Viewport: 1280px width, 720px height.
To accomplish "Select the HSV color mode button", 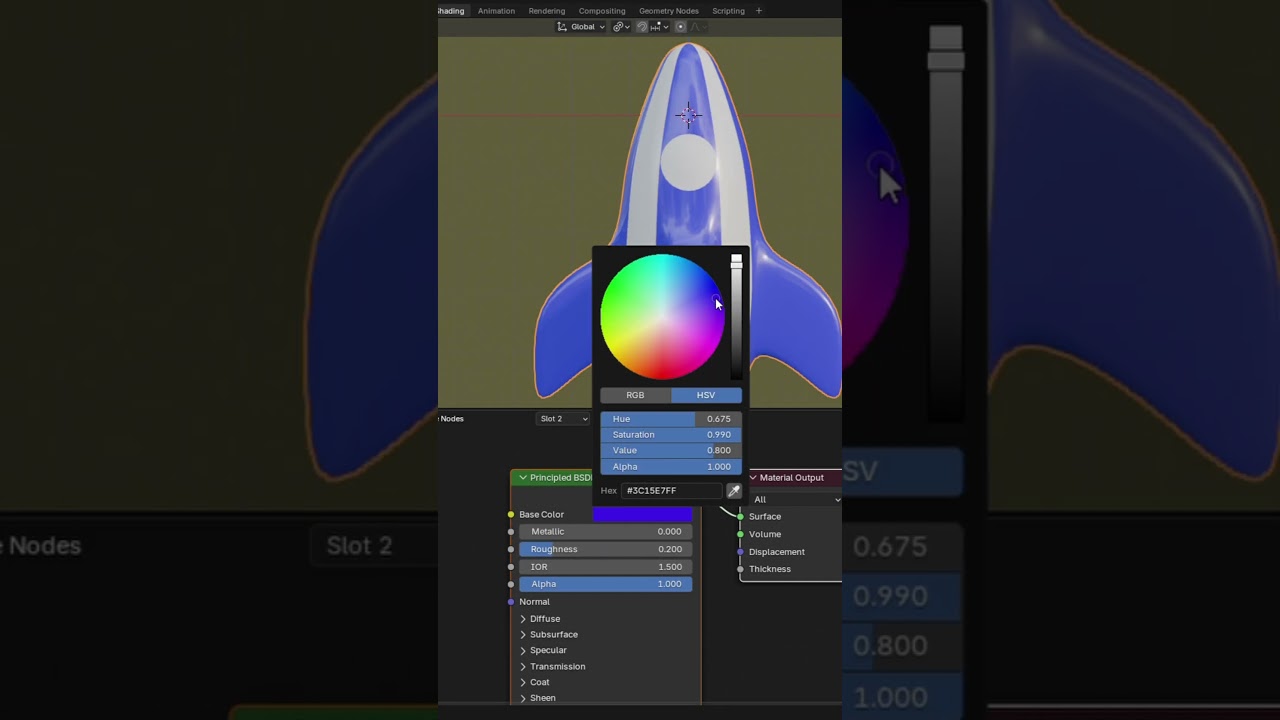I will pyautogui.click(x=706, y=395).
